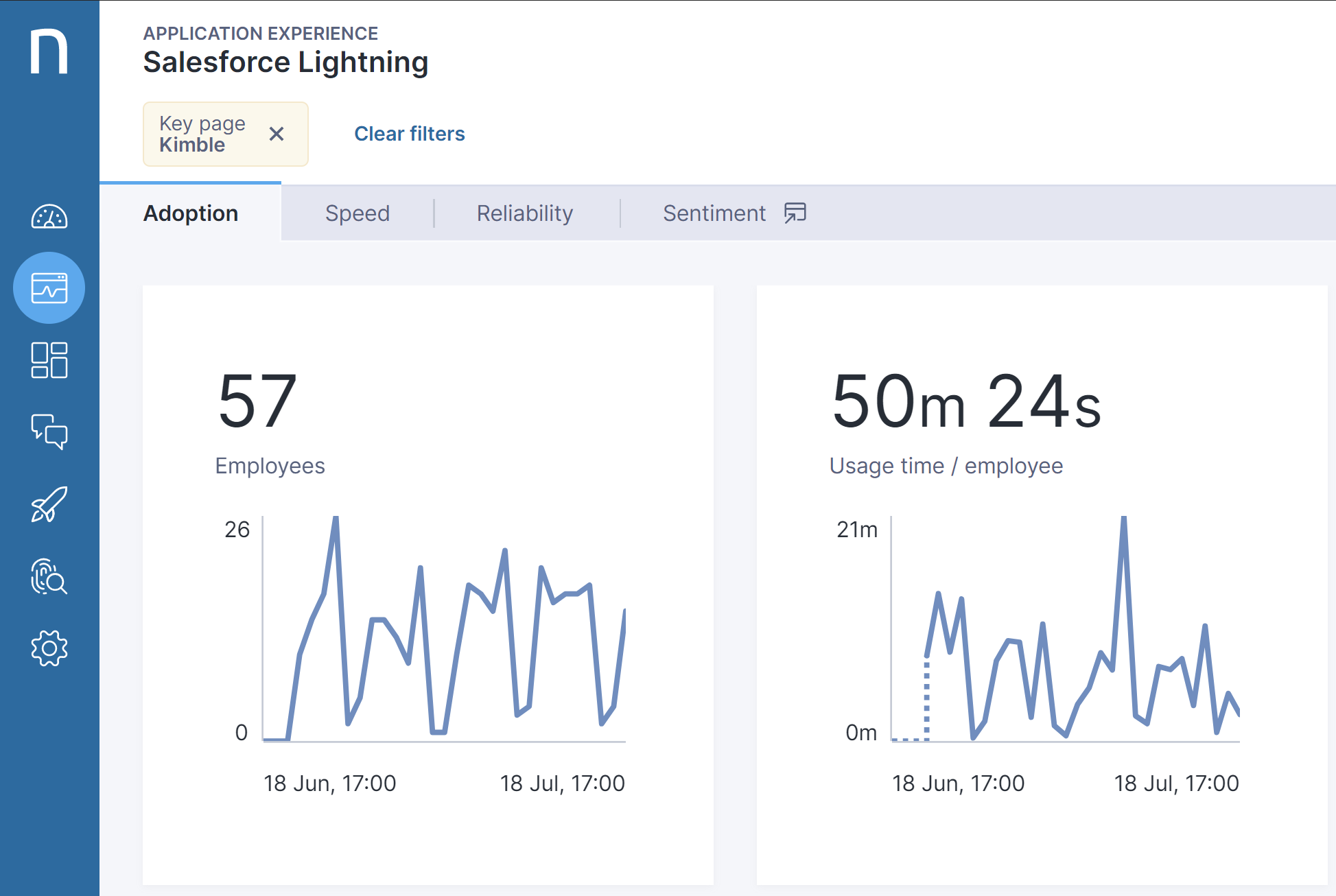Click the feedback icon next to Sentiment
The height and width of the screenshot is (896, 1336).
click(795, 213)
